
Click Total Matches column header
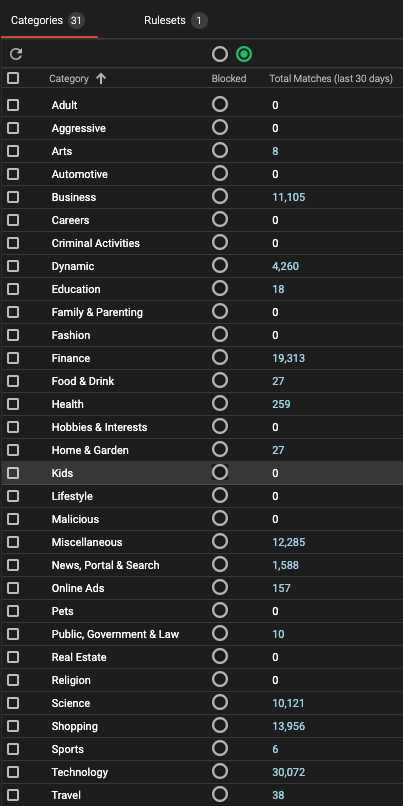tap(331, 79)
